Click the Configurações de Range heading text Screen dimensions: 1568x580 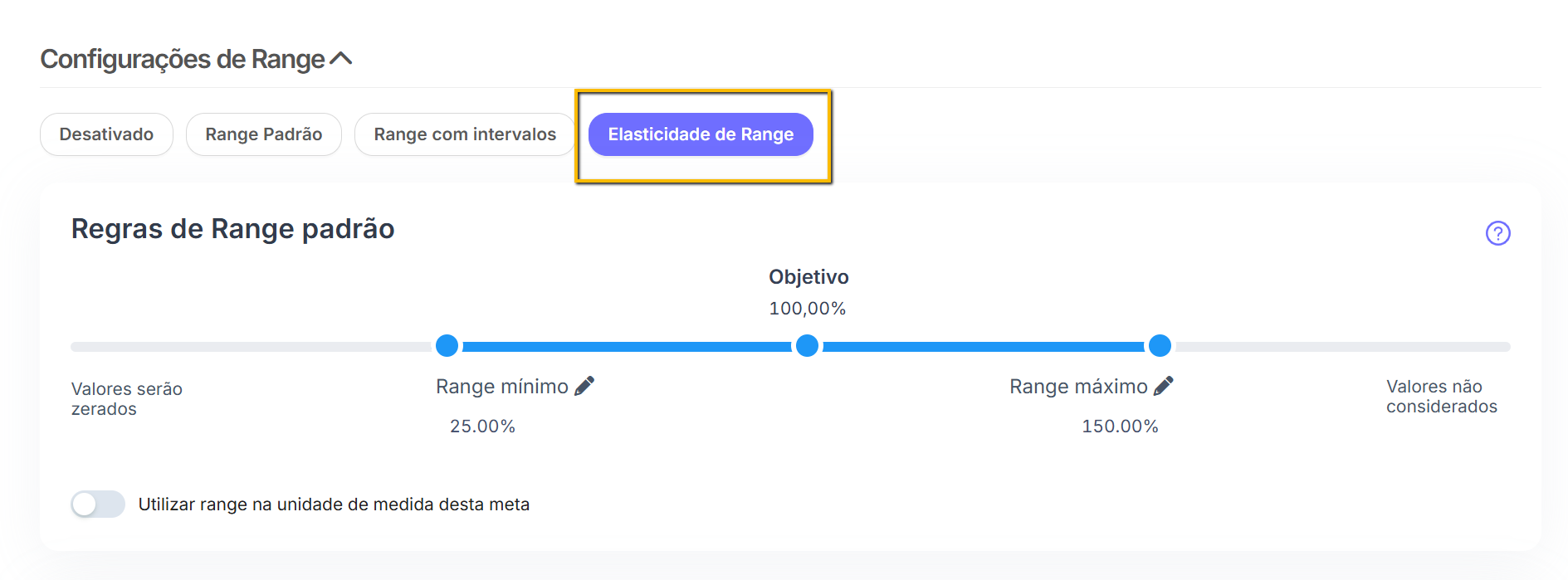183,60
